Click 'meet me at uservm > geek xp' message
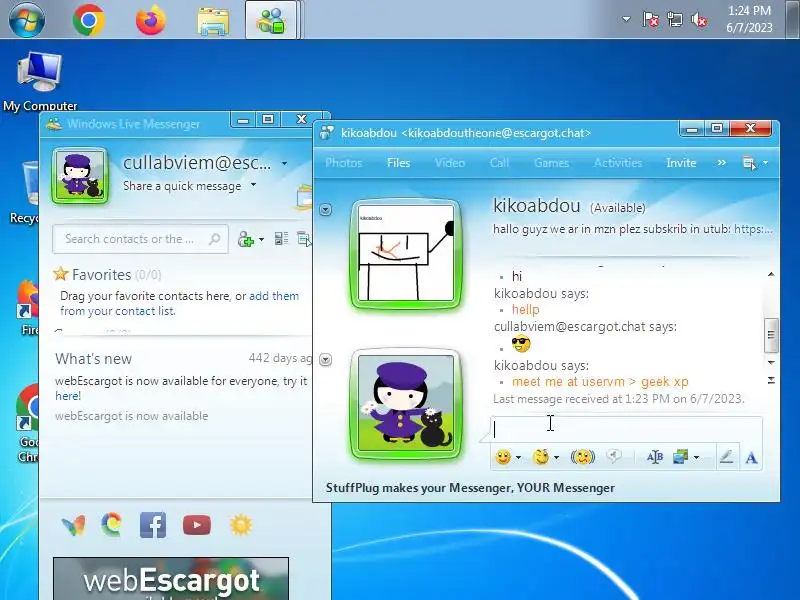Image resolution: width=800 pixels, height=600 pixels. 600,382
